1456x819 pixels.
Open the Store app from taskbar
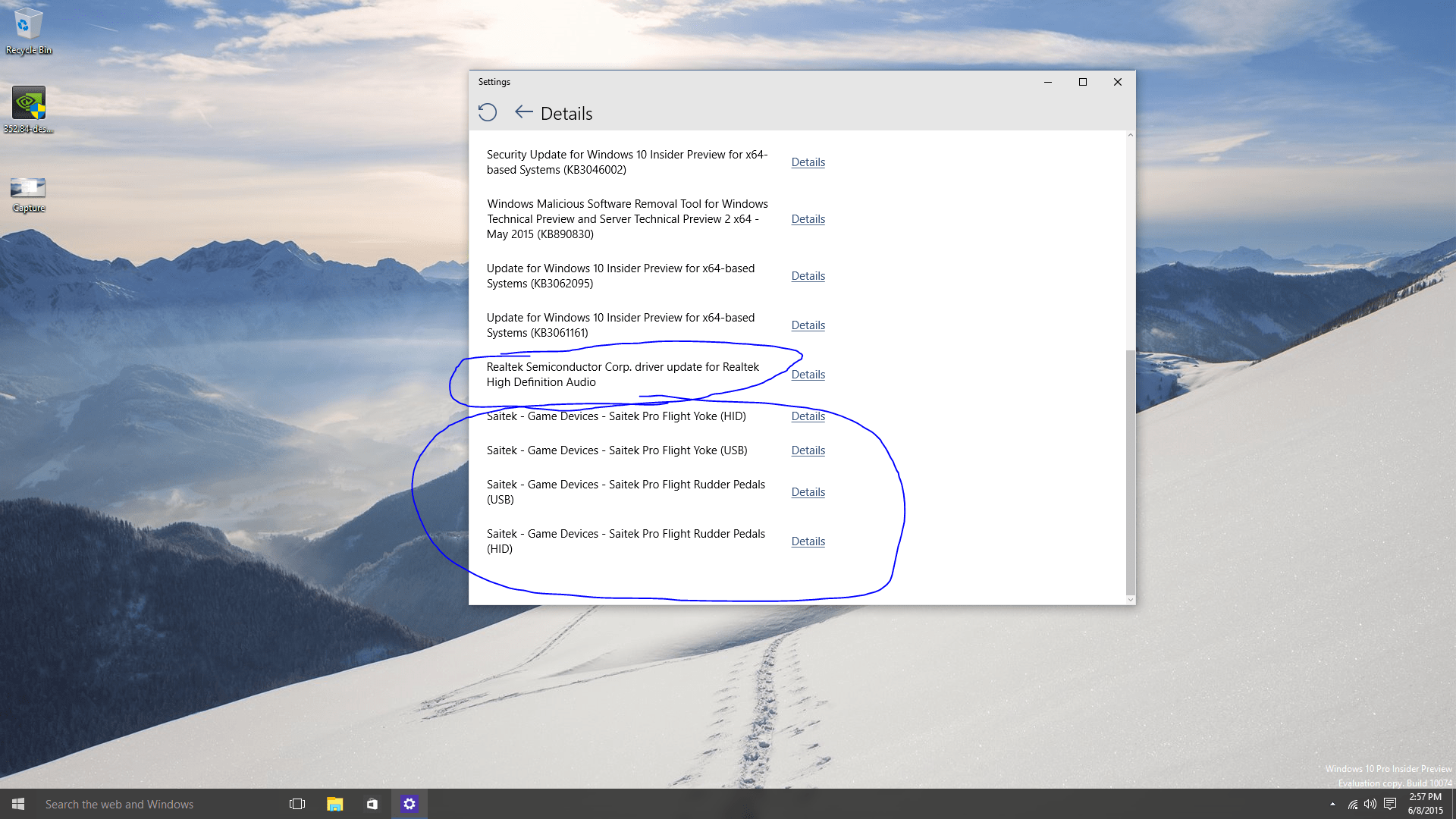[x=372, y=804]
